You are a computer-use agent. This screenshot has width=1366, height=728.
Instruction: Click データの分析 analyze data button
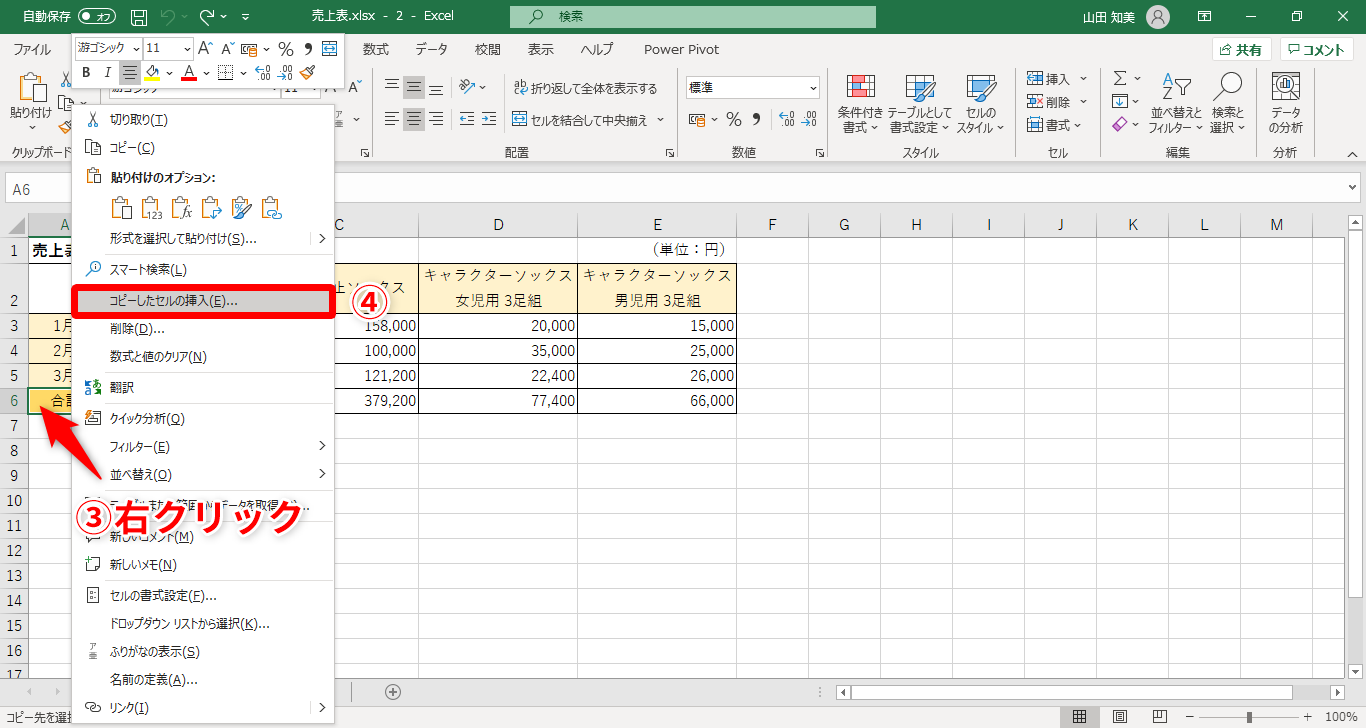pyautogui.click(x=1285, y=104)
